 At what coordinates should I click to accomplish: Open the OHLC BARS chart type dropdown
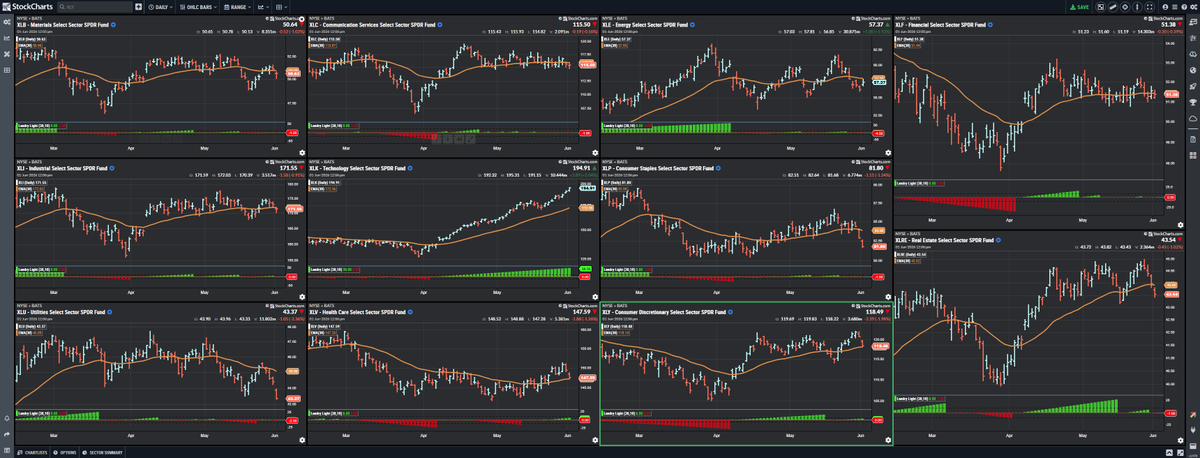click(198, 7)
